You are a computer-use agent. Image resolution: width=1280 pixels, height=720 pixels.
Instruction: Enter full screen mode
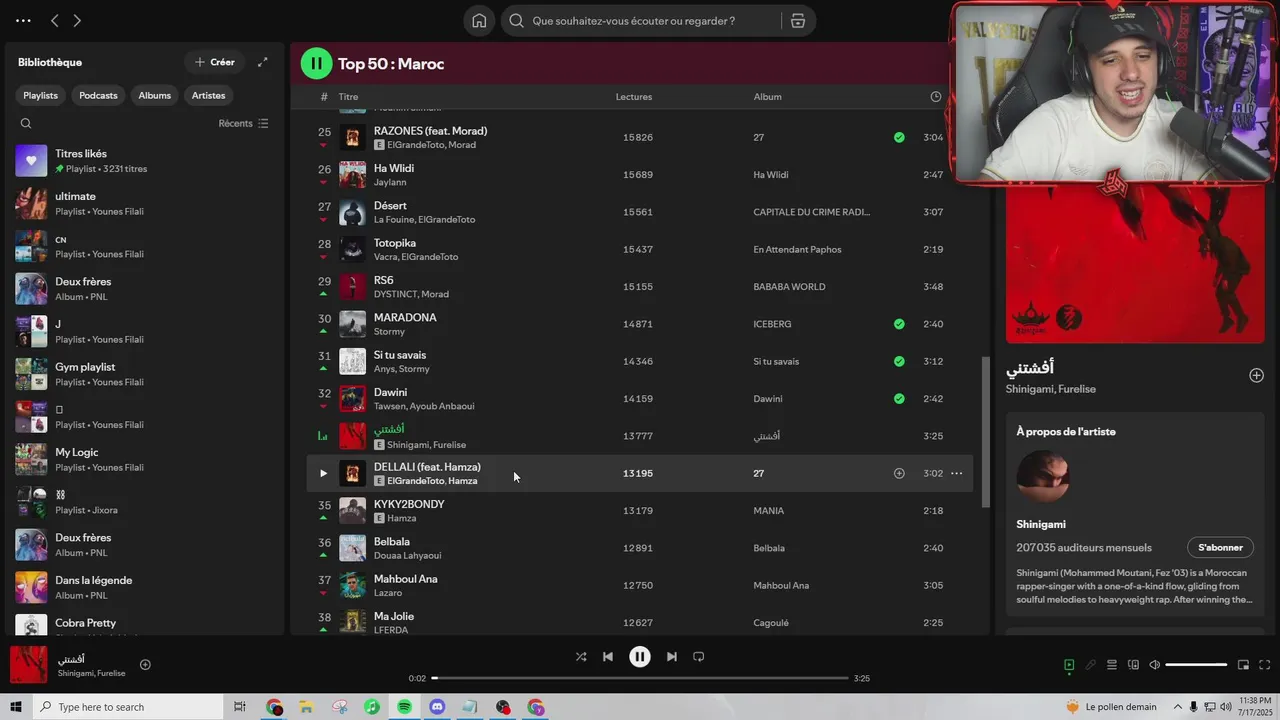(1265, 665)
